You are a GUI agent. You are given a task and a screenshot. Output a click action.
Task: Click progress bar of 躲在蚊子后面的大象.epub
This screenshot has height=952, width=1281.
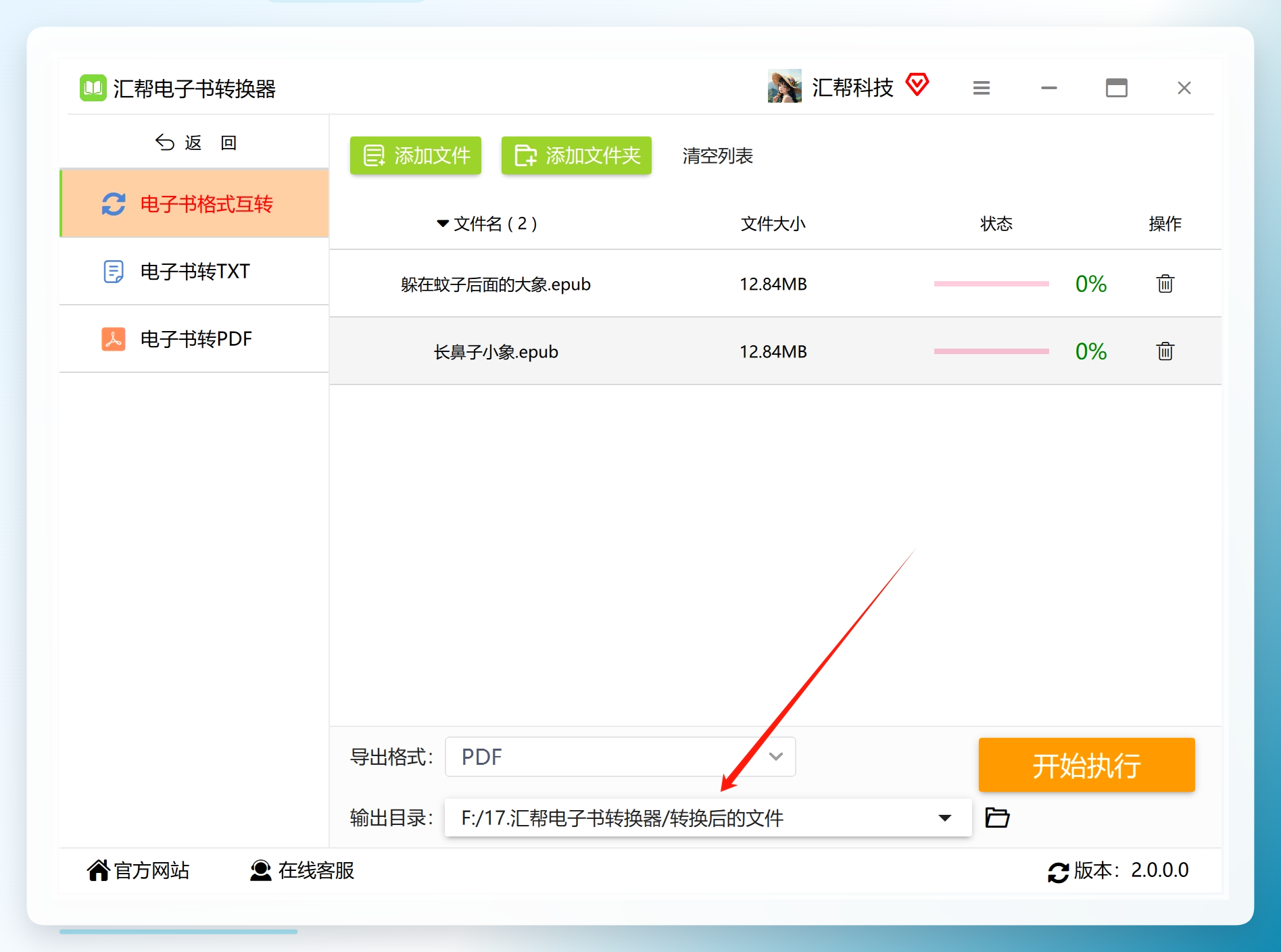(992, 284)
